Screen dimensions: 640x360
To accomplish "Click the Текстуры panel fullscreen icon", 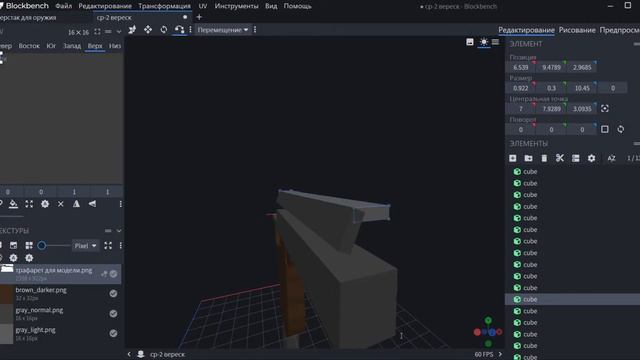I will coord(108,245).
